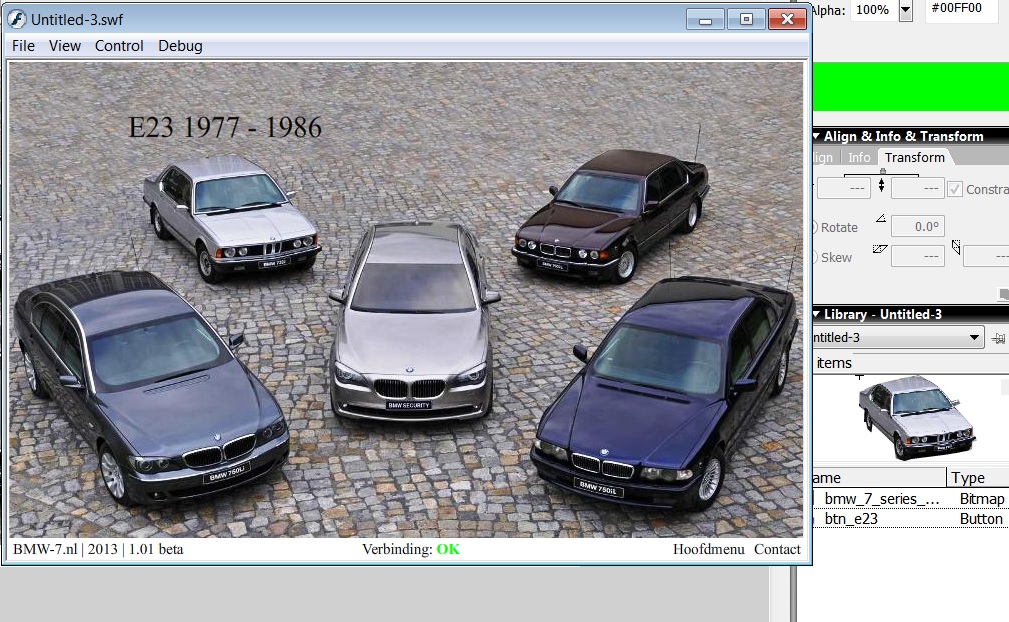Open the Alpha percentage dropdown arrow

(906, 10)
